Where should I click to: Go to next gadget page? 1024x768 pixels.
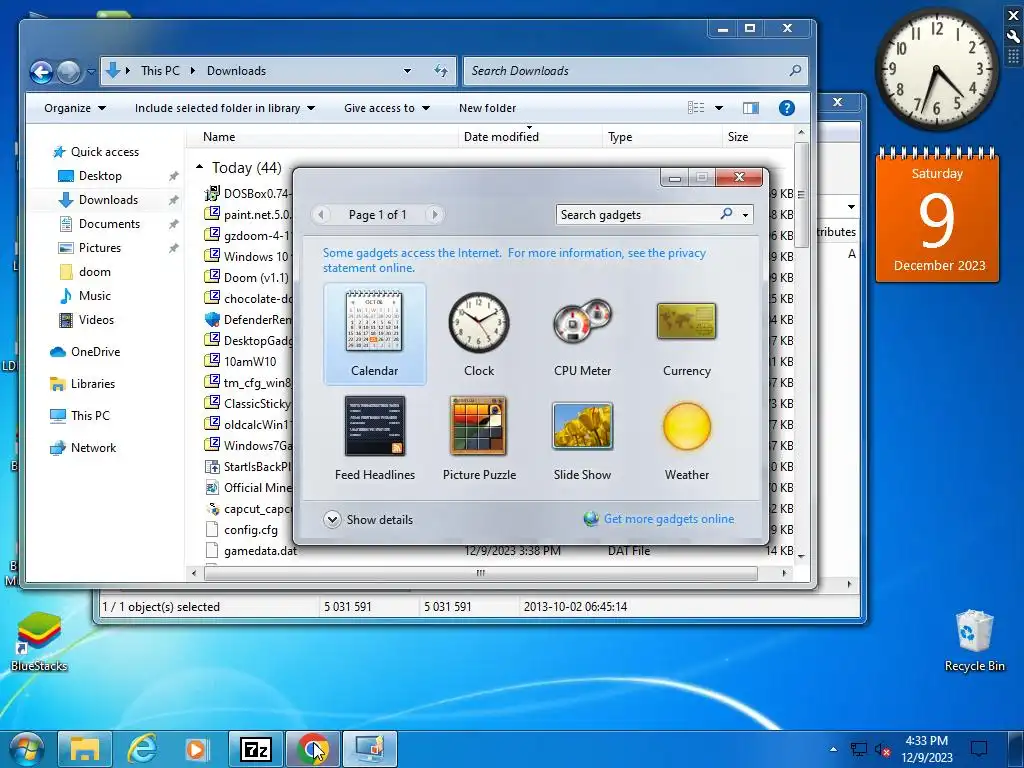point(435,214)
